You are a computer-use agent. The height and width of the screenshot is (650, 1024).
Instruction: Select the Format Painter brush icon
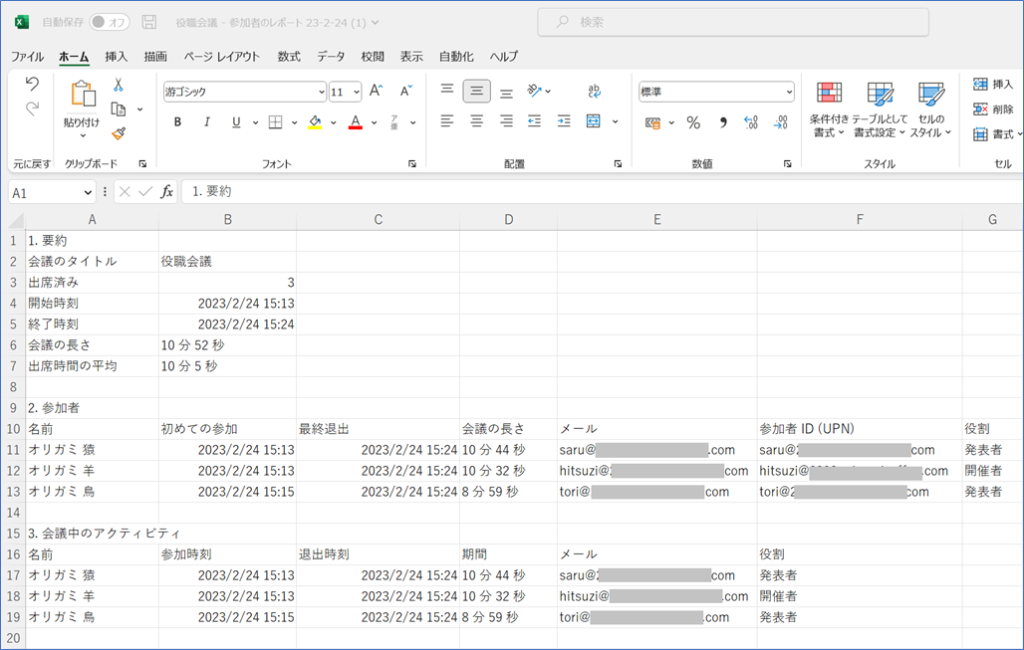[118, 132]
